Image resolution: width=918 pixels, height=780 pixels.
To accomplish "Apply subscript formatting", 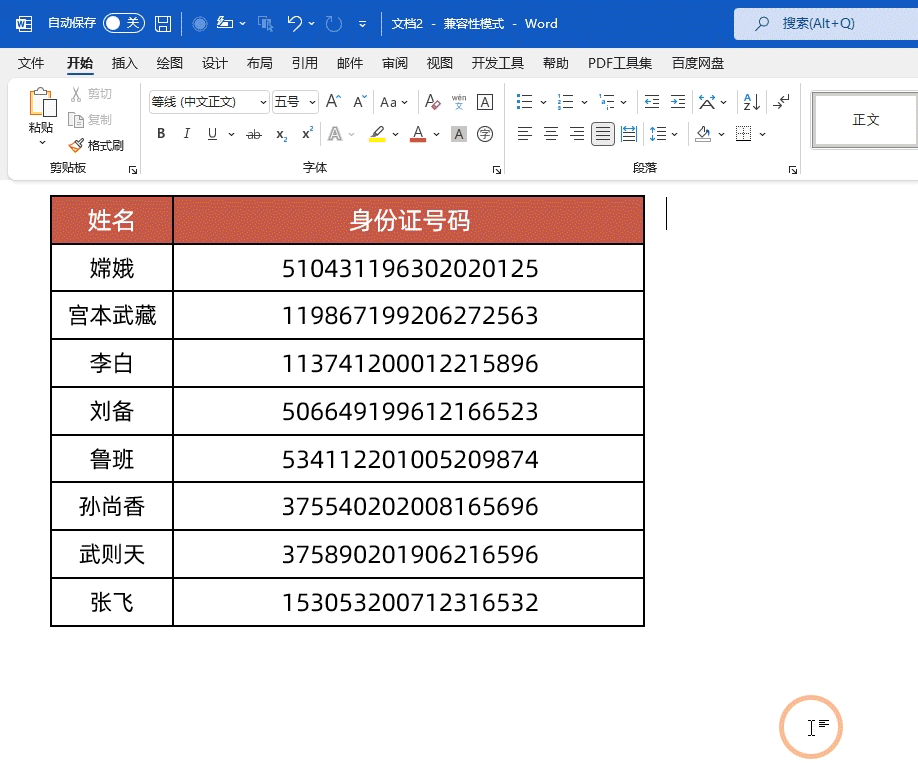I will (281, 134).
